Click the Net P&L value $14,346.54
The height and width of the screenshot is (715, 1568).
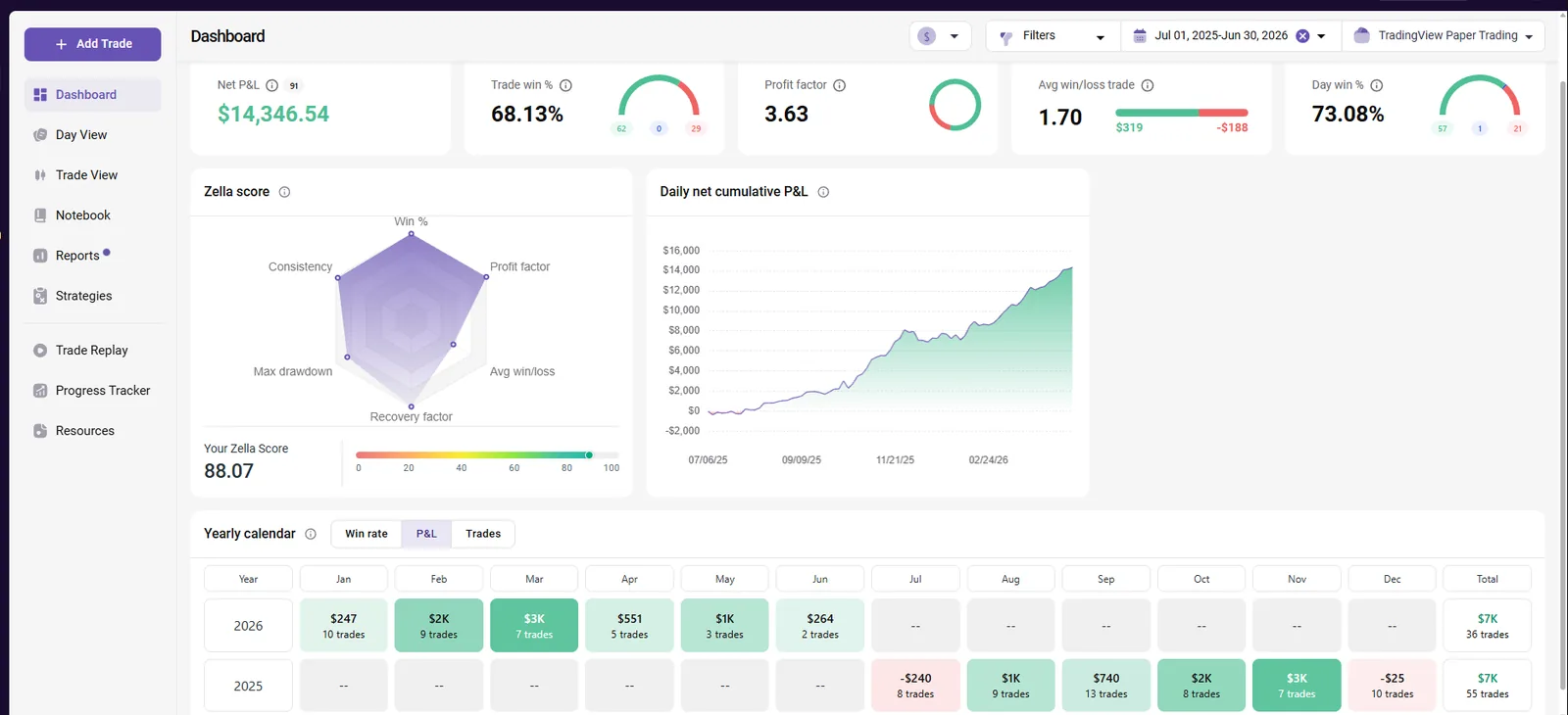(273, 115)
